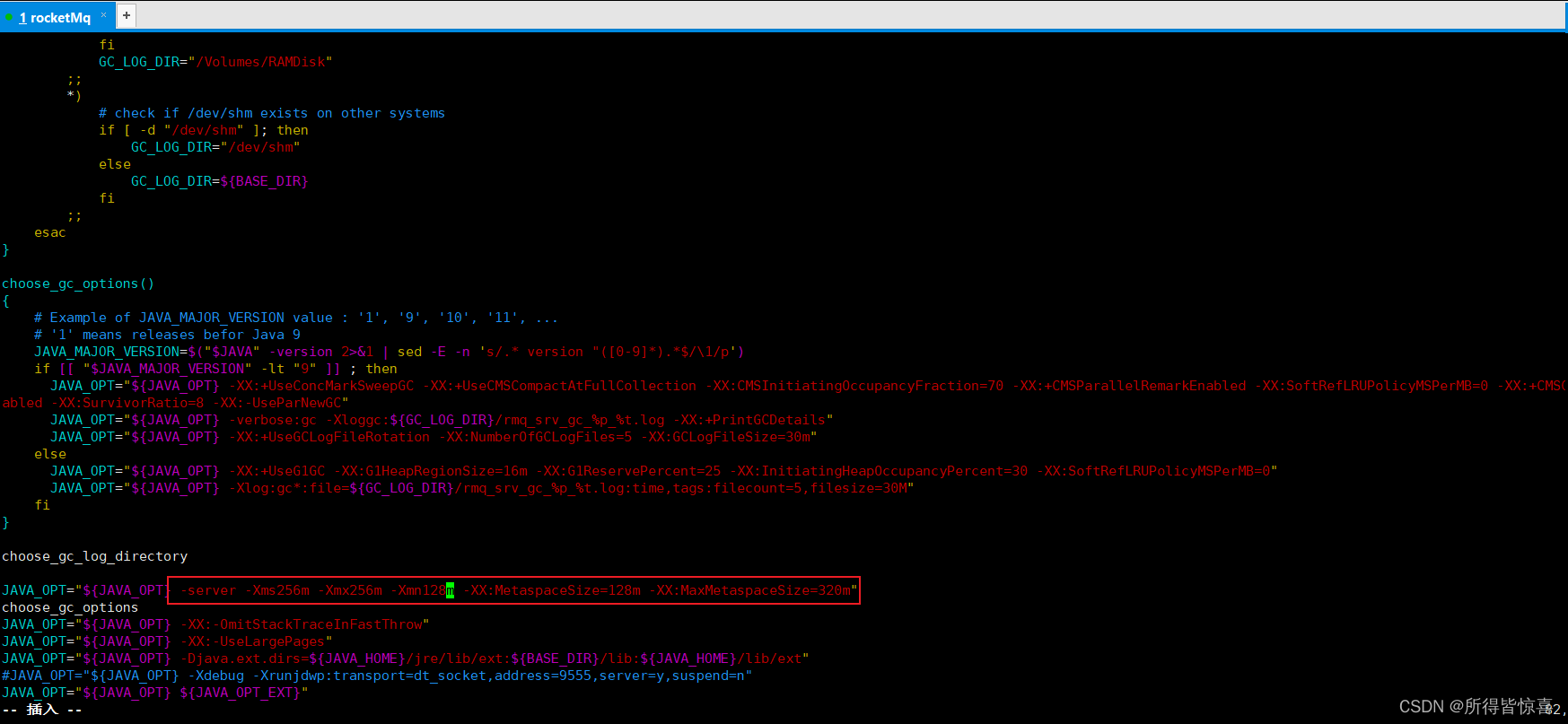Click the ${JAVA_OPT_EXT} variable
Screen dimensions: 1568x724
pos(241,693)
